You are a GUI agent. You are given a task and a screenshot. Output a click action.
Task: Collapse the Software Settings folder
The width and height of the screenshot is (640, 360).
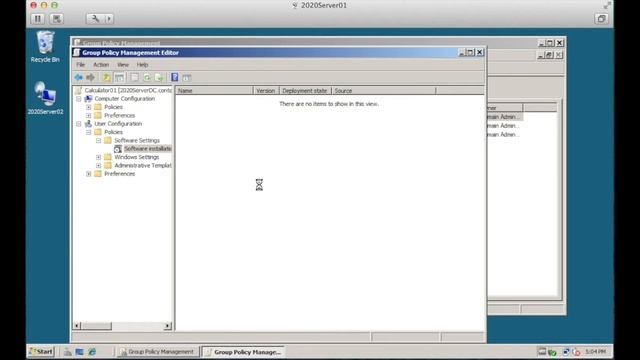pyautogui.click(x=98, y=140)
